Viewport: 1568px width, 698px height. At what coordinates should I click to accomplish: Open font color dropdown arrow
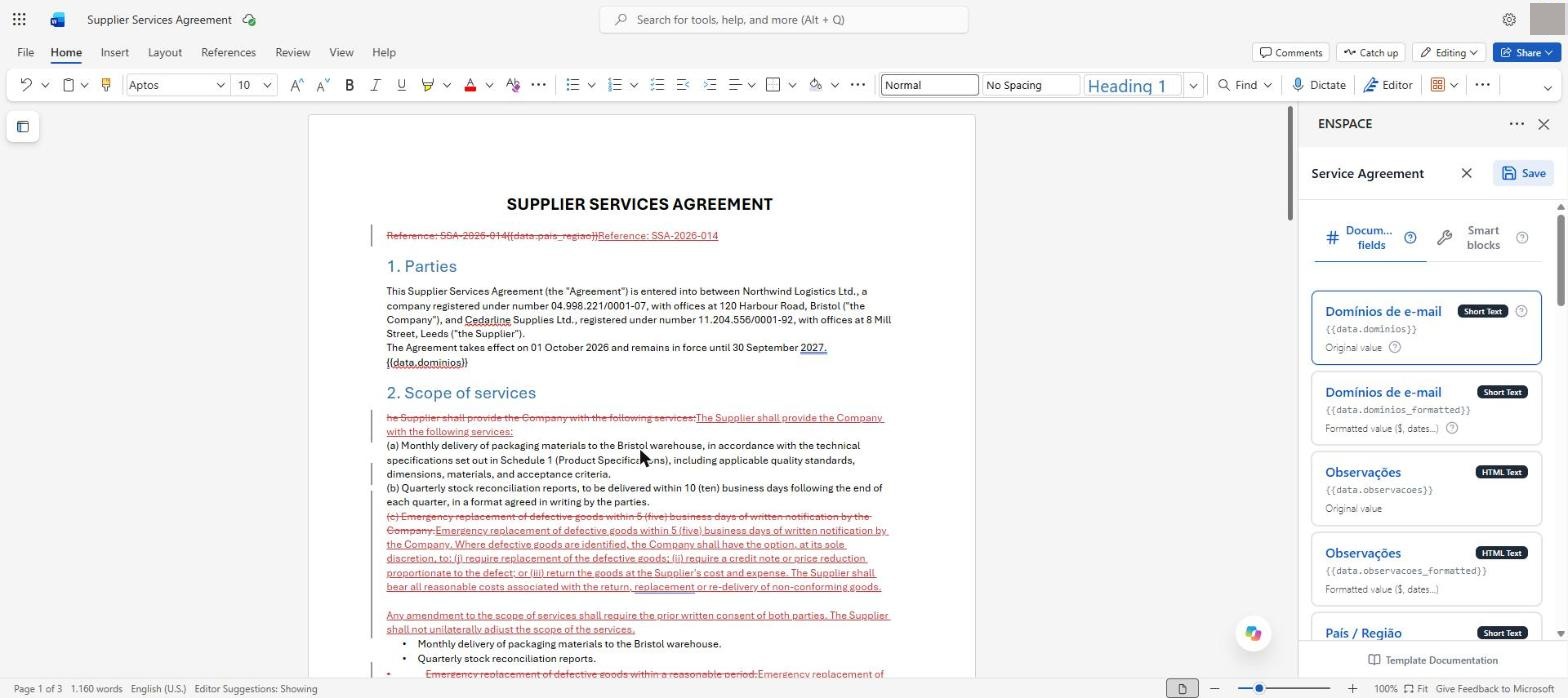pyautogui.click(x=489, y=85)
